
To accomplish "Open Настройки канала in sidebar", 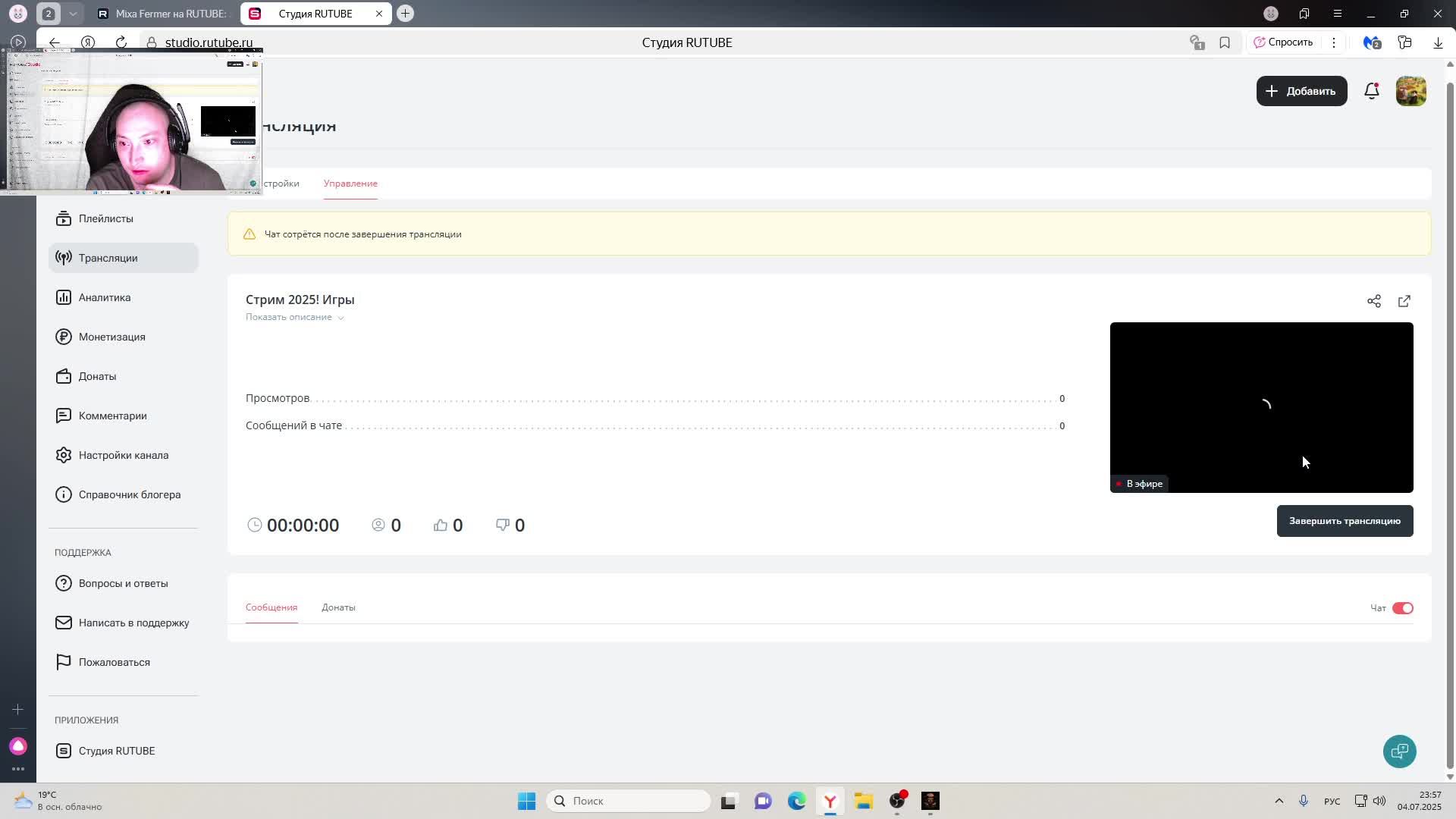I will click(123, 455).
